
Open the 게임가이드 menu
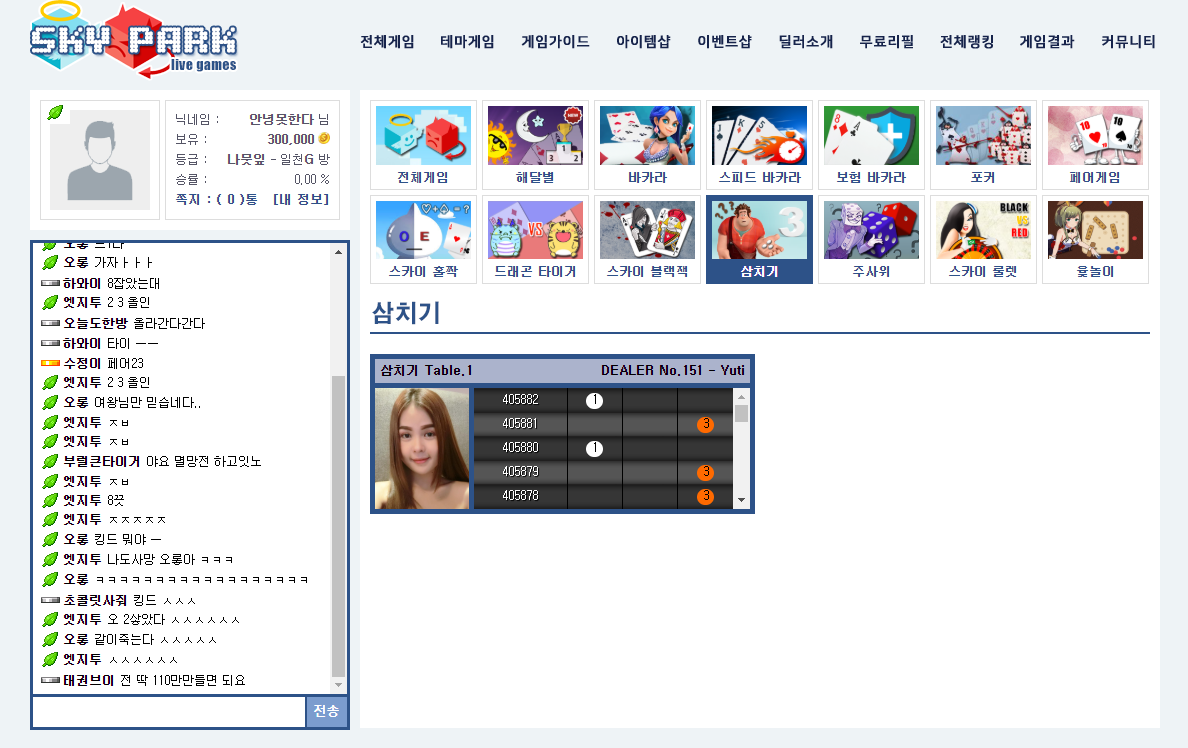pos(555,42)
